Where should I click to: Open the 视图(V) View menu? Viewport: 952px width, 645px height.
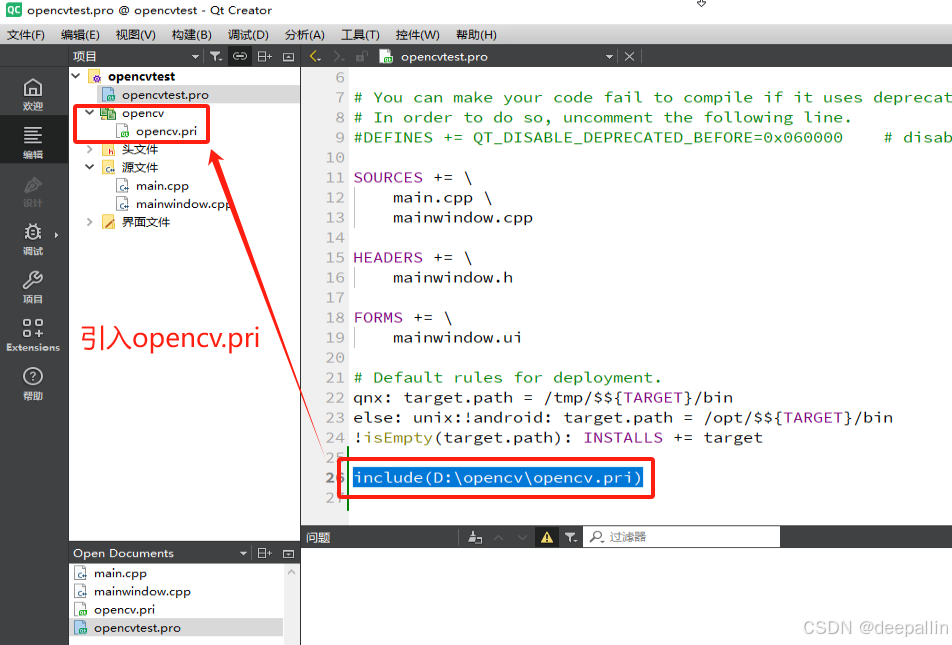pos(135,35)
